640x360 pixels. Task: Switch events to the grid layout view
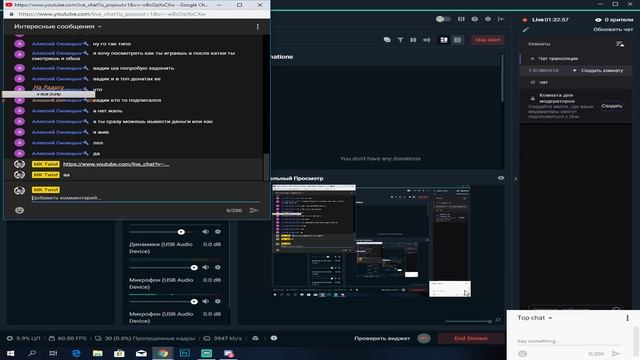tap(457, 40)
